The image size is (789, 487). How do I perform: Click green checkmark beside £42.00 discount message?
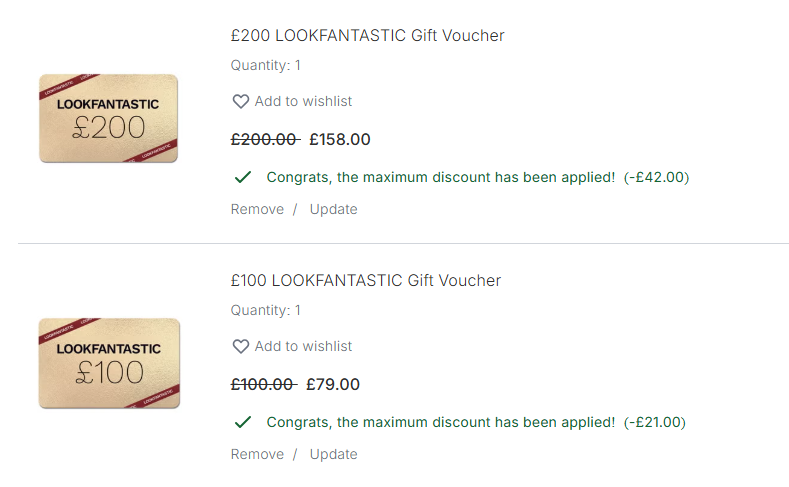tap(242, 177)
